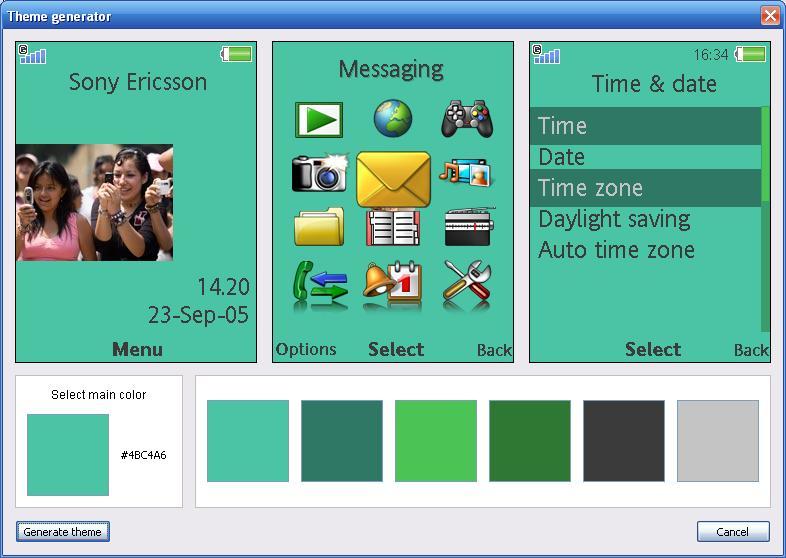Screen dimensions: 786x558
Task: Click Menu softkey in standby preview
Action: [137, 349]
